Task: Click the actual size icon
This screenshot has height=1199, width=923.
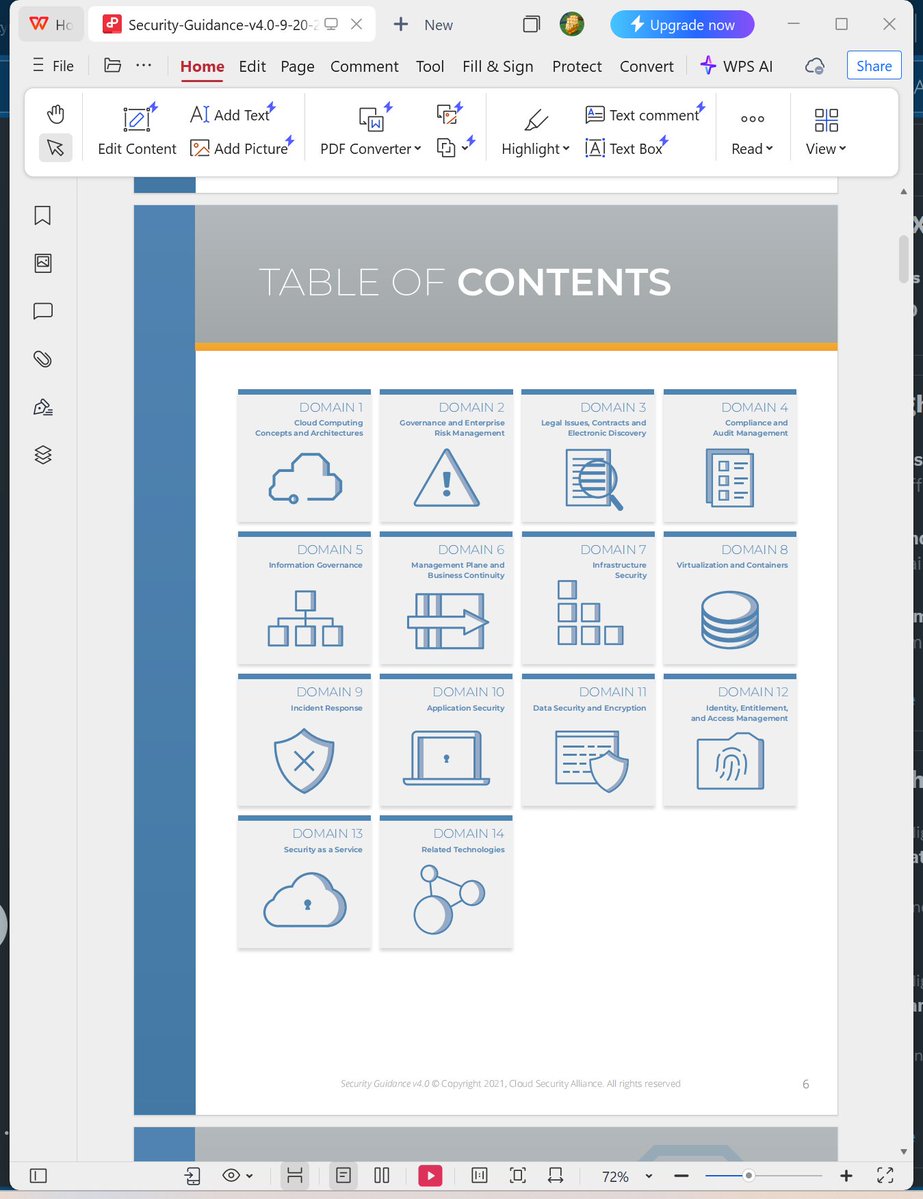Action: tap(479, 1176)
